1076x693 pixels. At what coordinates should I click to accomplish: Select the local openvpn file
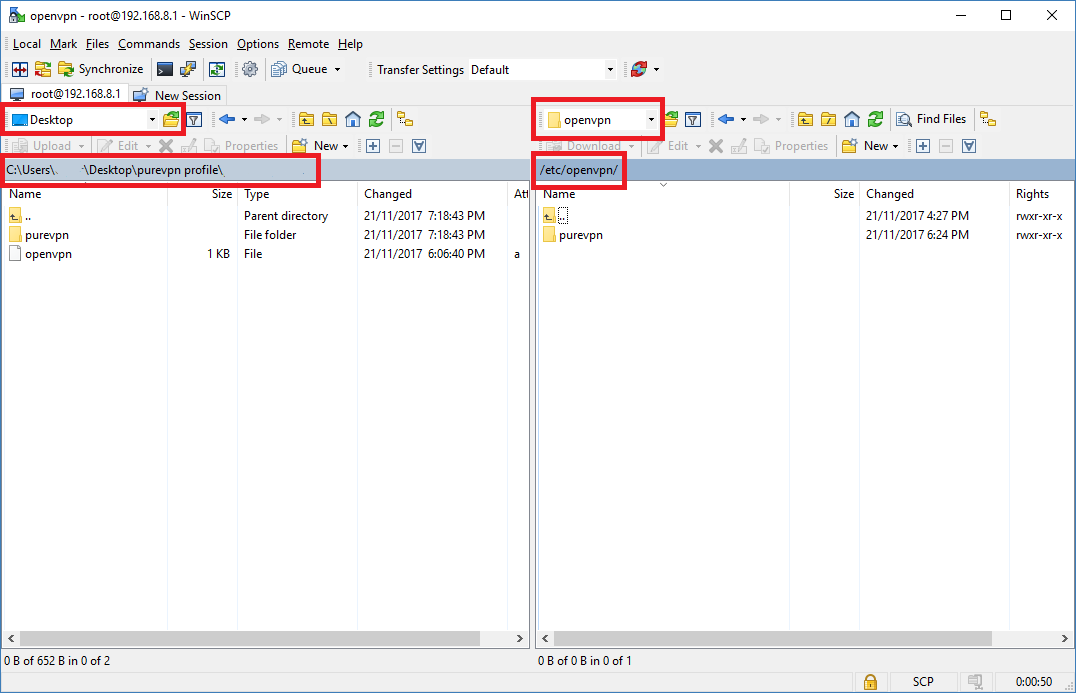click(x=48, y=255)
